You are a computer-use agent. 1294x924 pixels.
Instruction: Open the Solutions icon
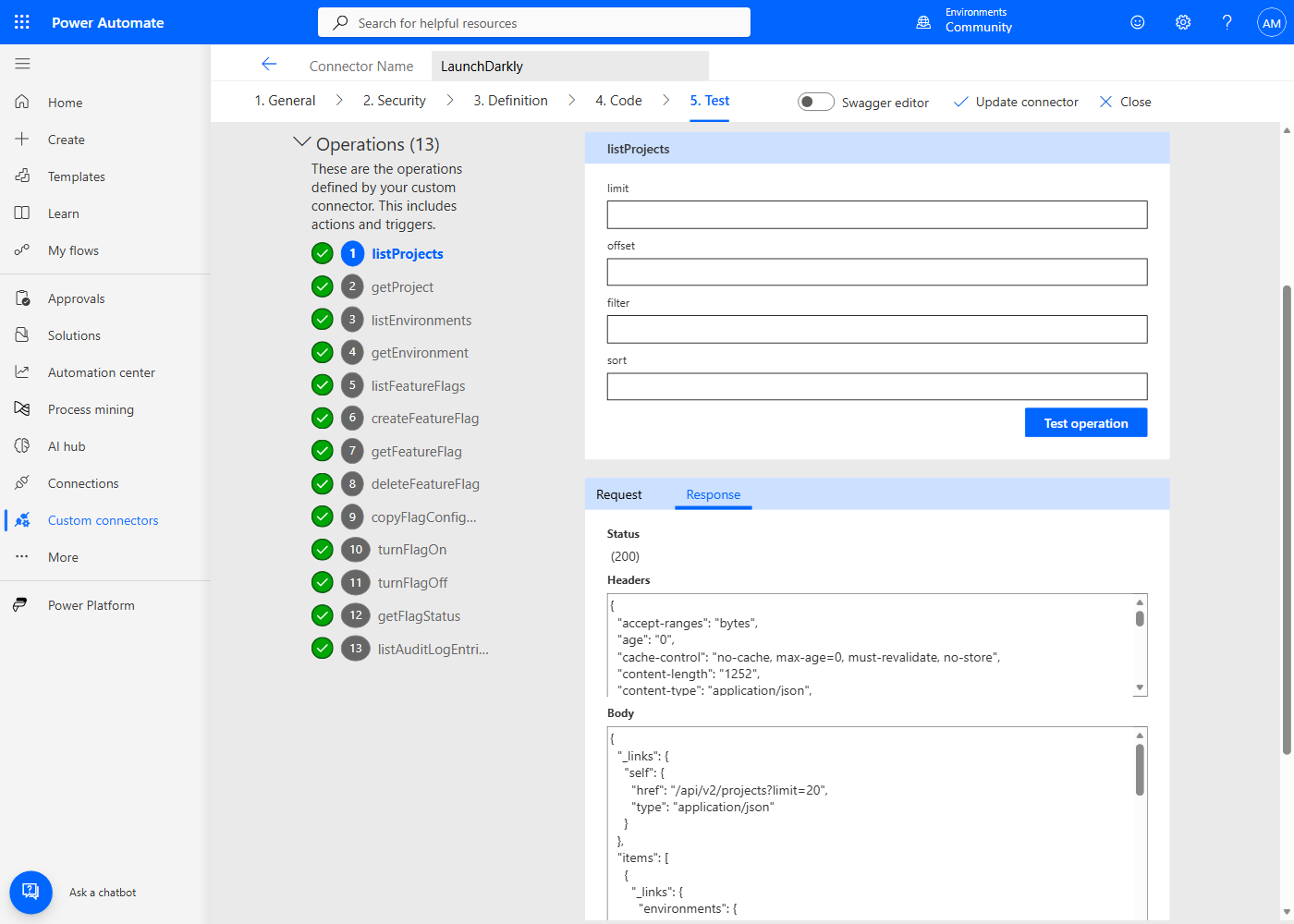coord(22,334)
